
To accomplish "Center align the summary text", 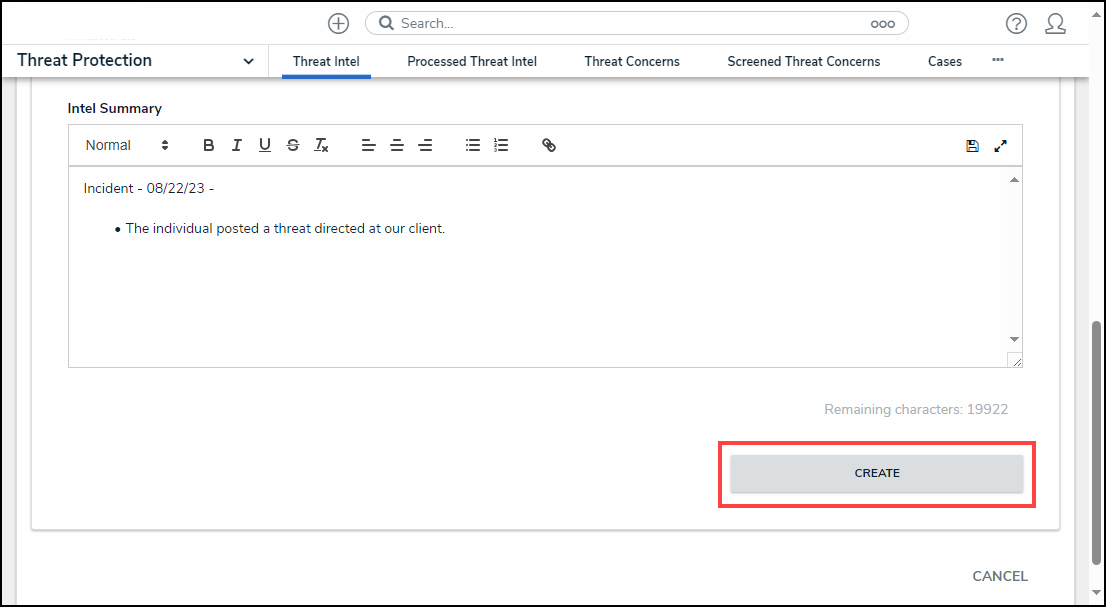I will (397, 145).
